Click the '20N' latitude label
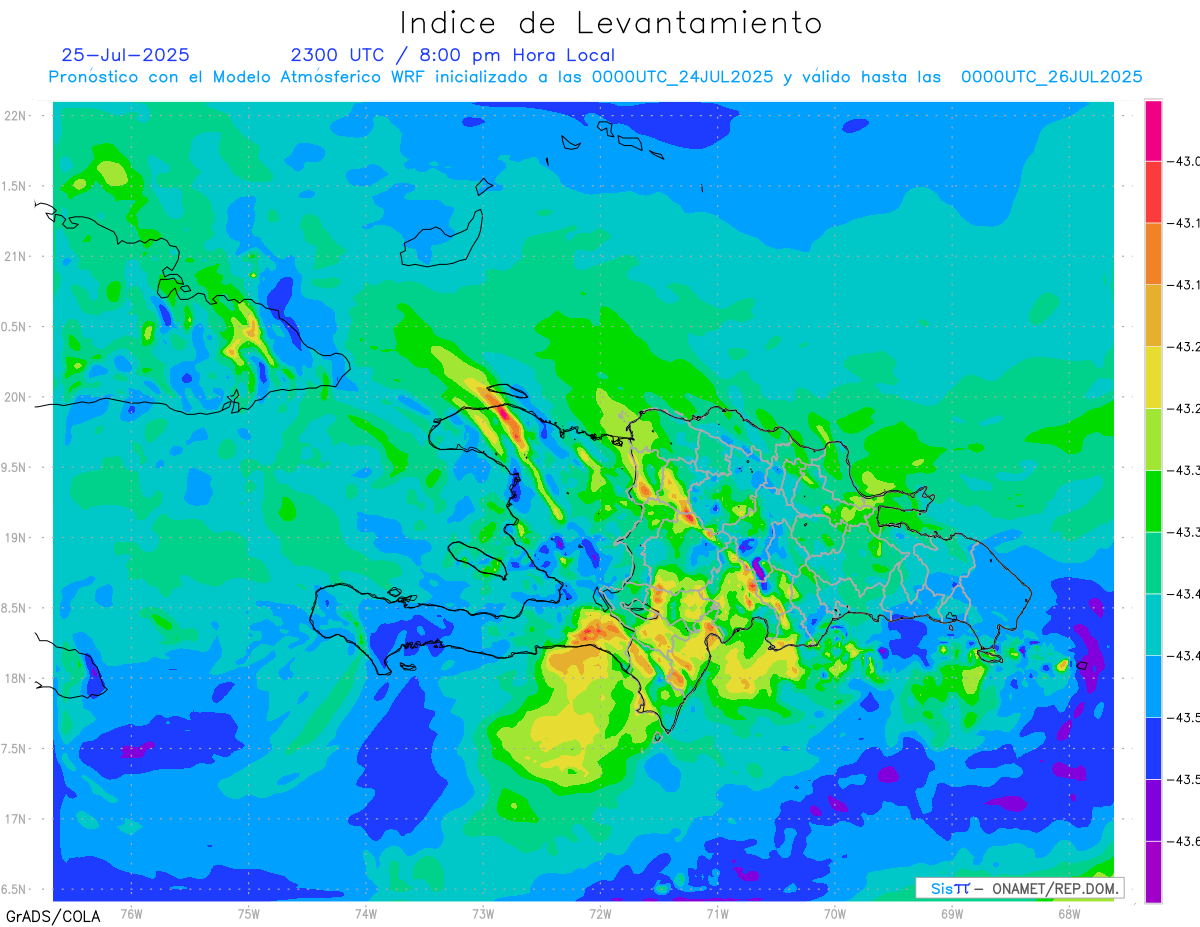Image resolution: width=1200 pixels, height=927 pixels. [16, 397]
